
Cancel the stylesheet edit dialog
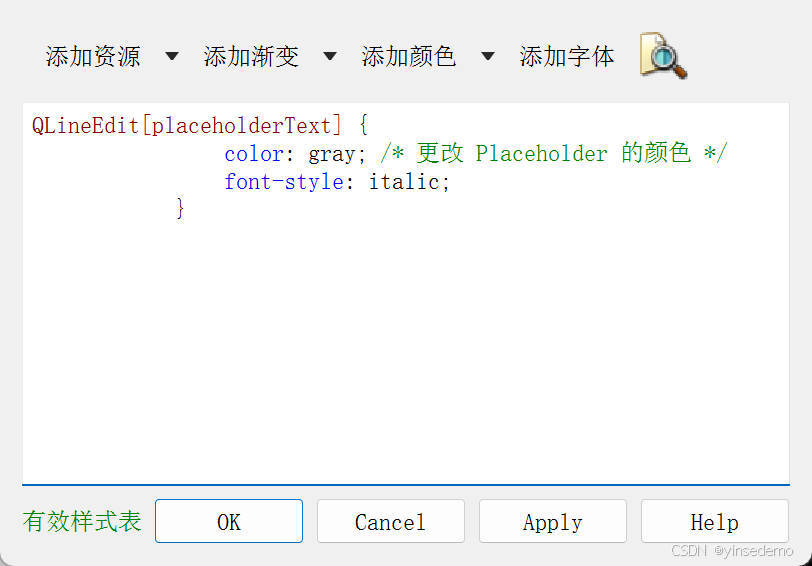tap(391, 521)
